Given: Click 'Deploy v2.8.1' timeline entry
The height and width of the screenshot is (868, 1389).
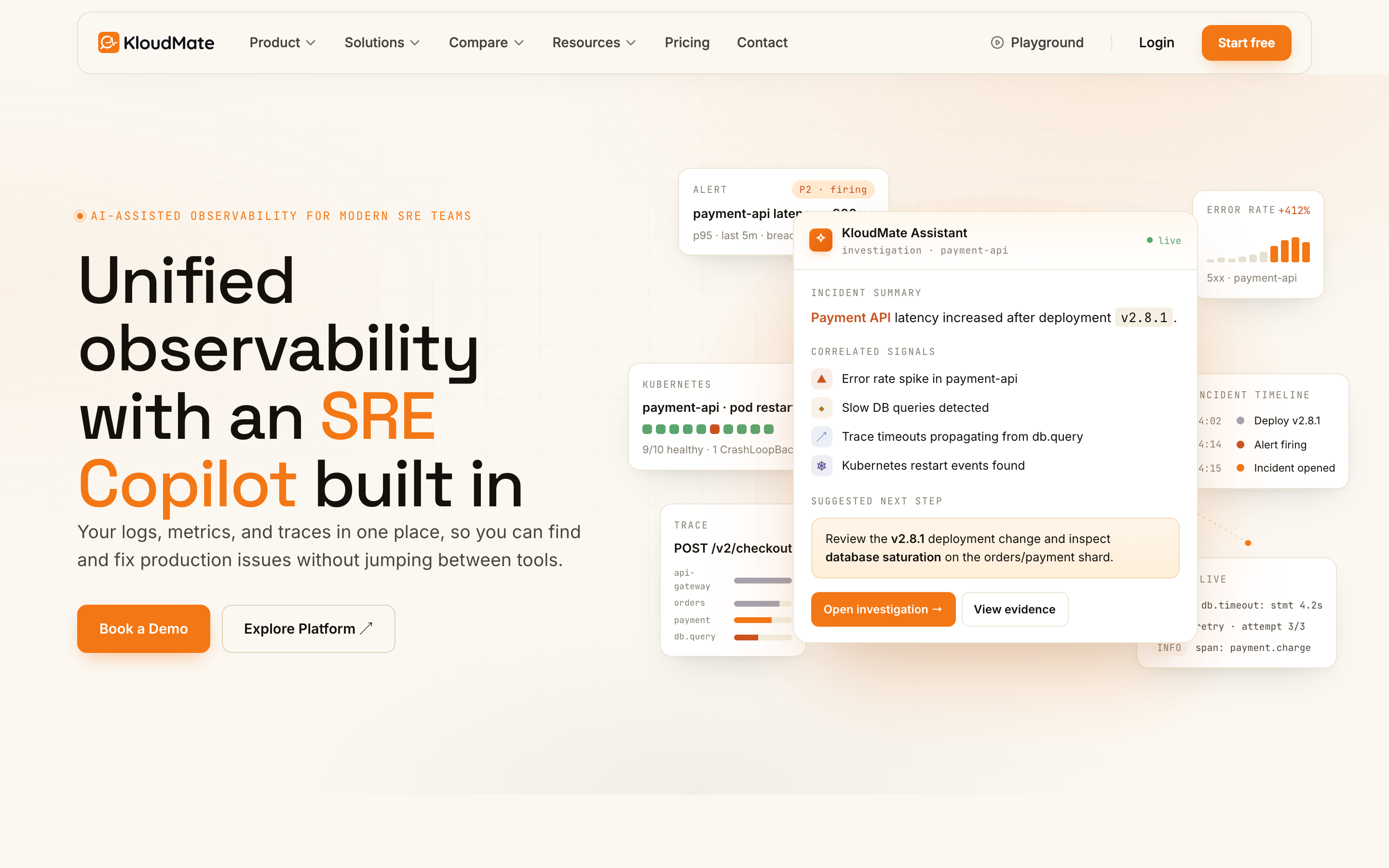Looking at the screenshot, I should 1287,421.
